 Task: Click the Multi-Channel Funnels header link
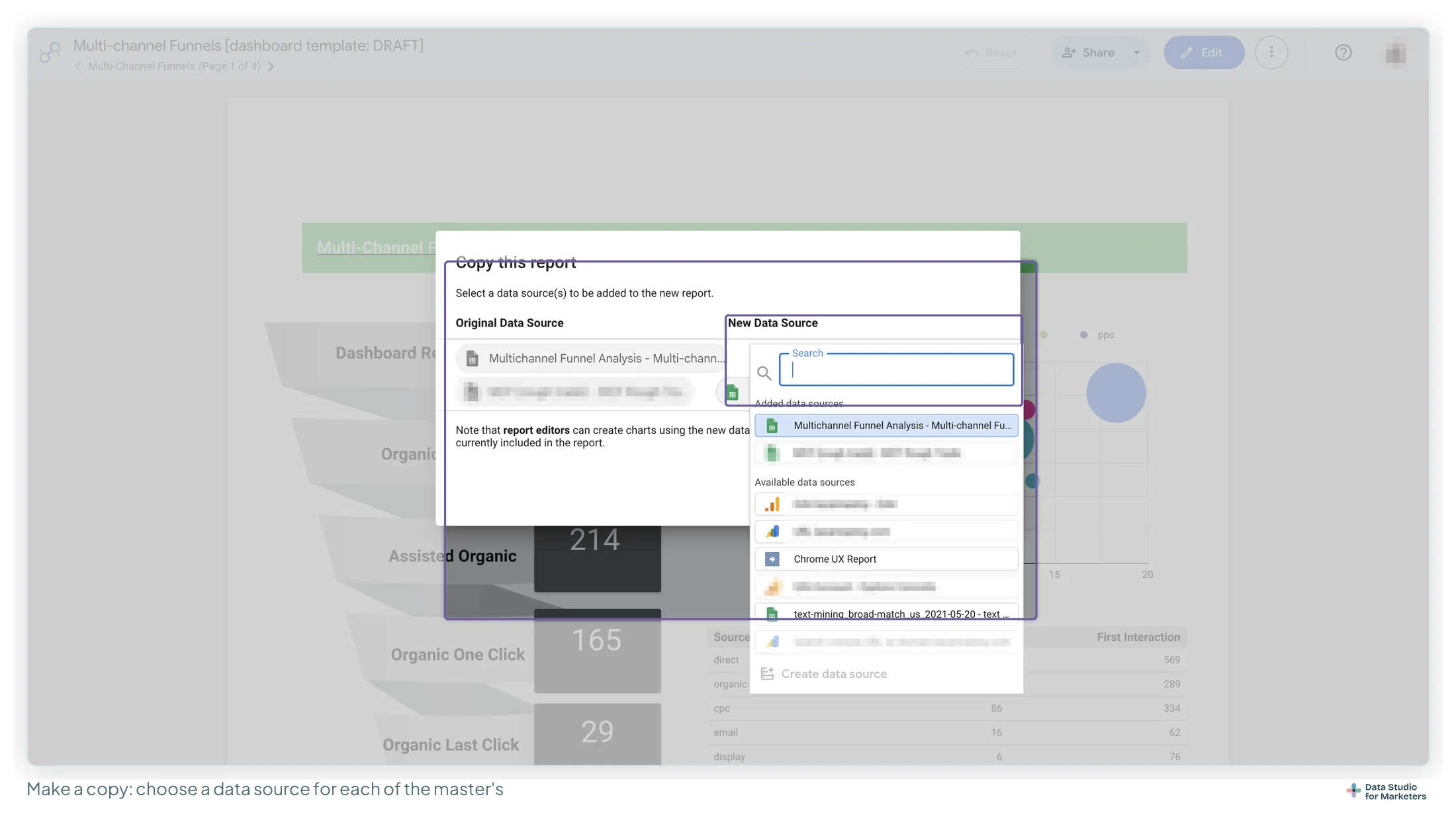[x=376, y=248]
